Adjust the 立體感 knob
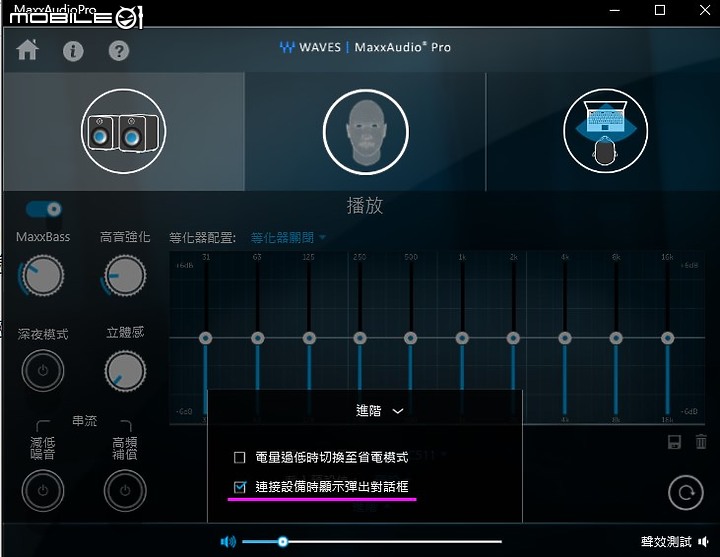Screen dimensions: 720x557 [125, 371]
